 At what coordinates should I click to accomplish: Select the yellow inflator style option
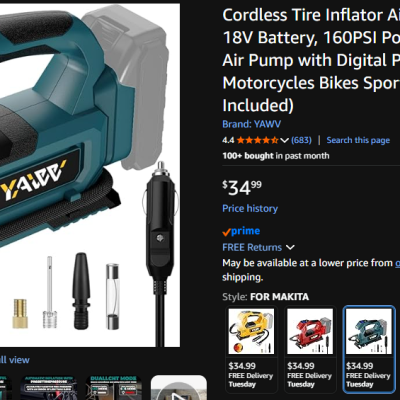251,349
